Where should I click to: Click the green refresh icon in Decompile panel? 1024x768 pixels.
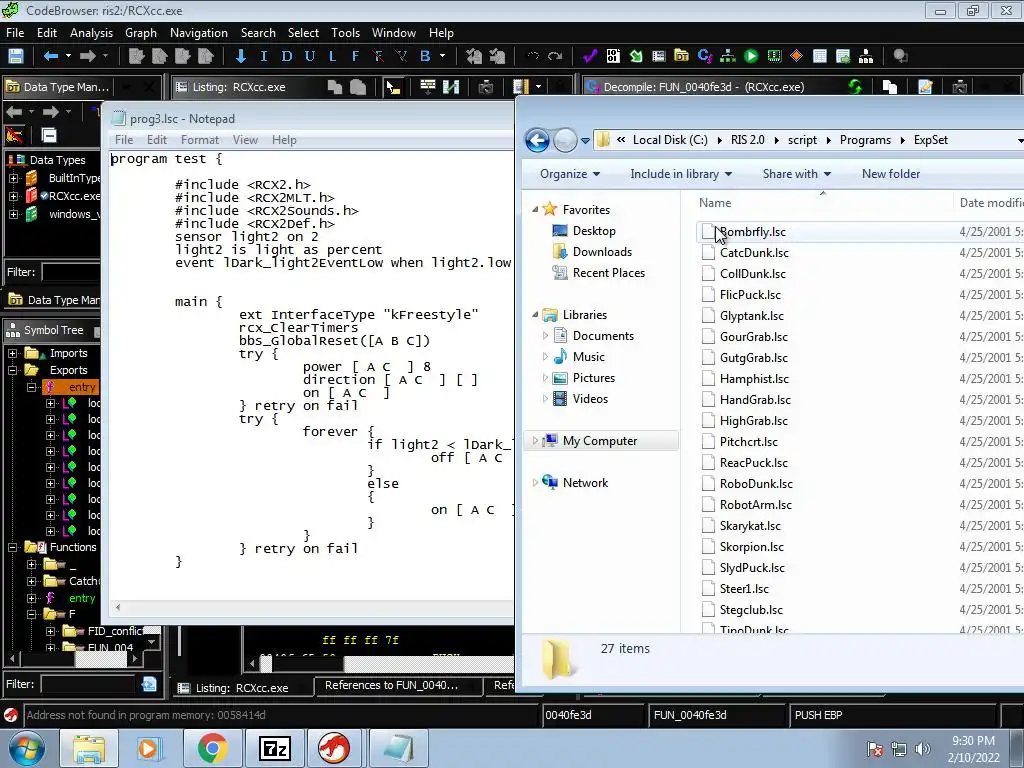(855, 86)
